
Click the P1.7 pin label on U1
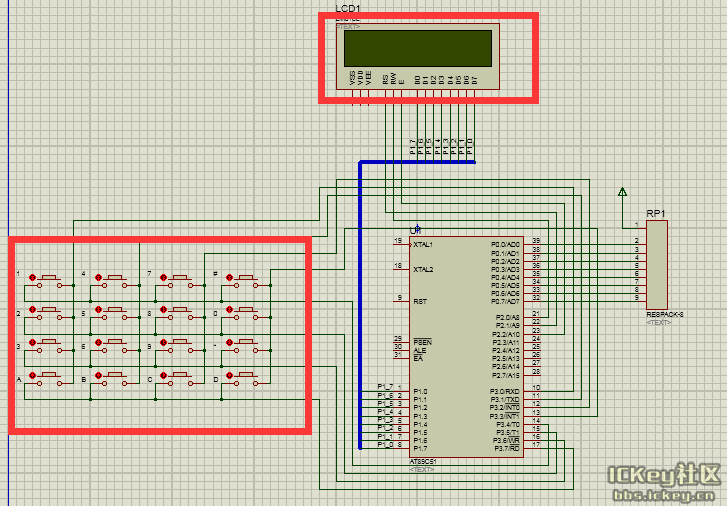[x=420, y=448]
